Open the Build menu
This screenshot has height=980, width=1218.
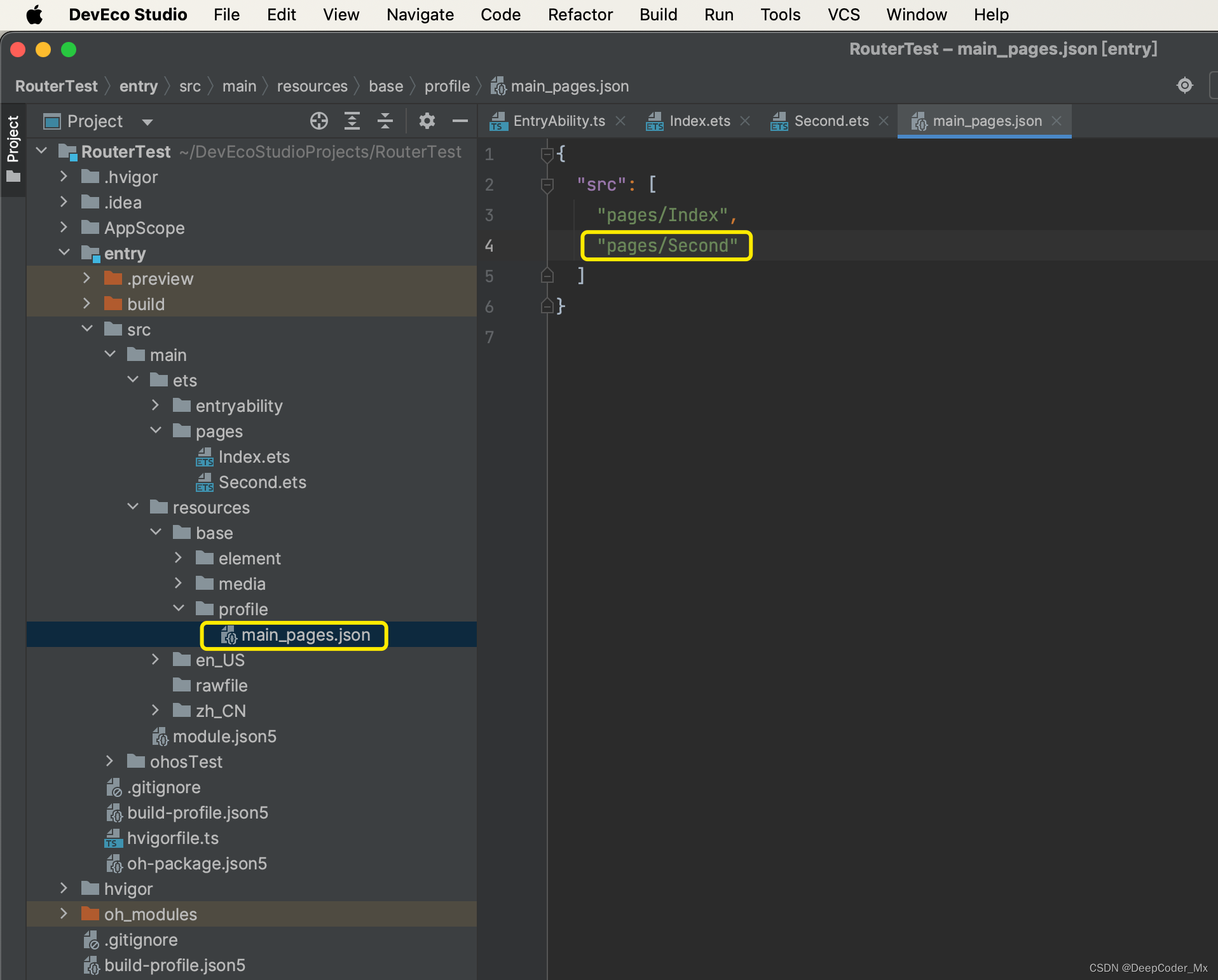point(659,15)
